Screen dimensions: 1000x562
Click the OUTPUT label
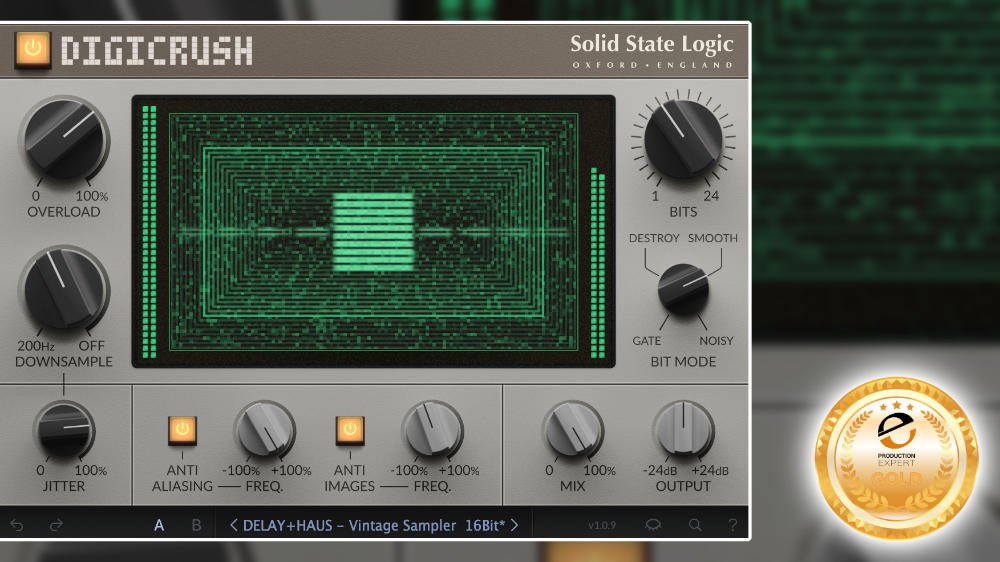tap(683, 486)
